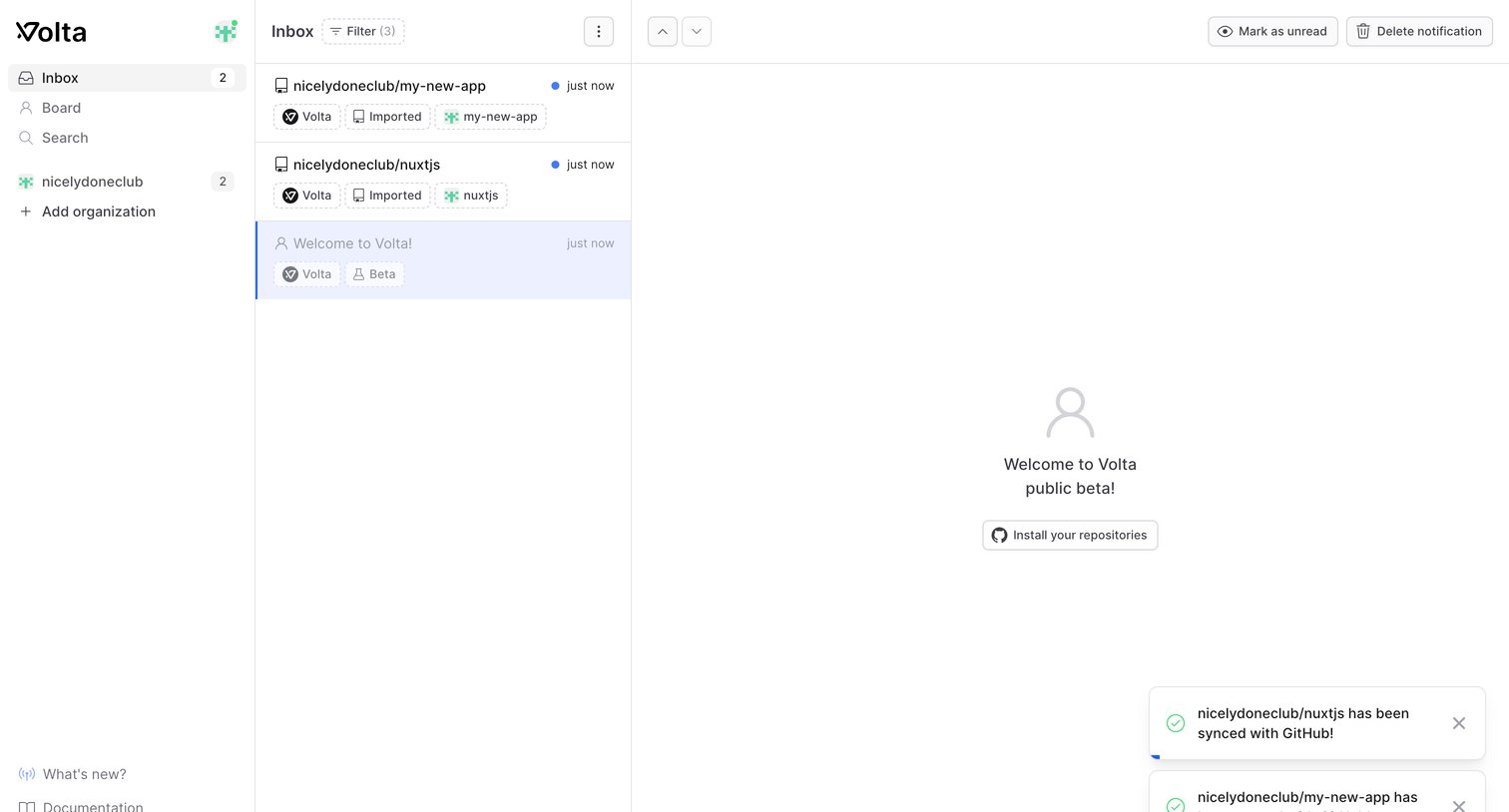Screen dimensions: 1509x812
Task: Click the repo icon beside nicelydoneclub/my-new-app
Action: [281, 86]
